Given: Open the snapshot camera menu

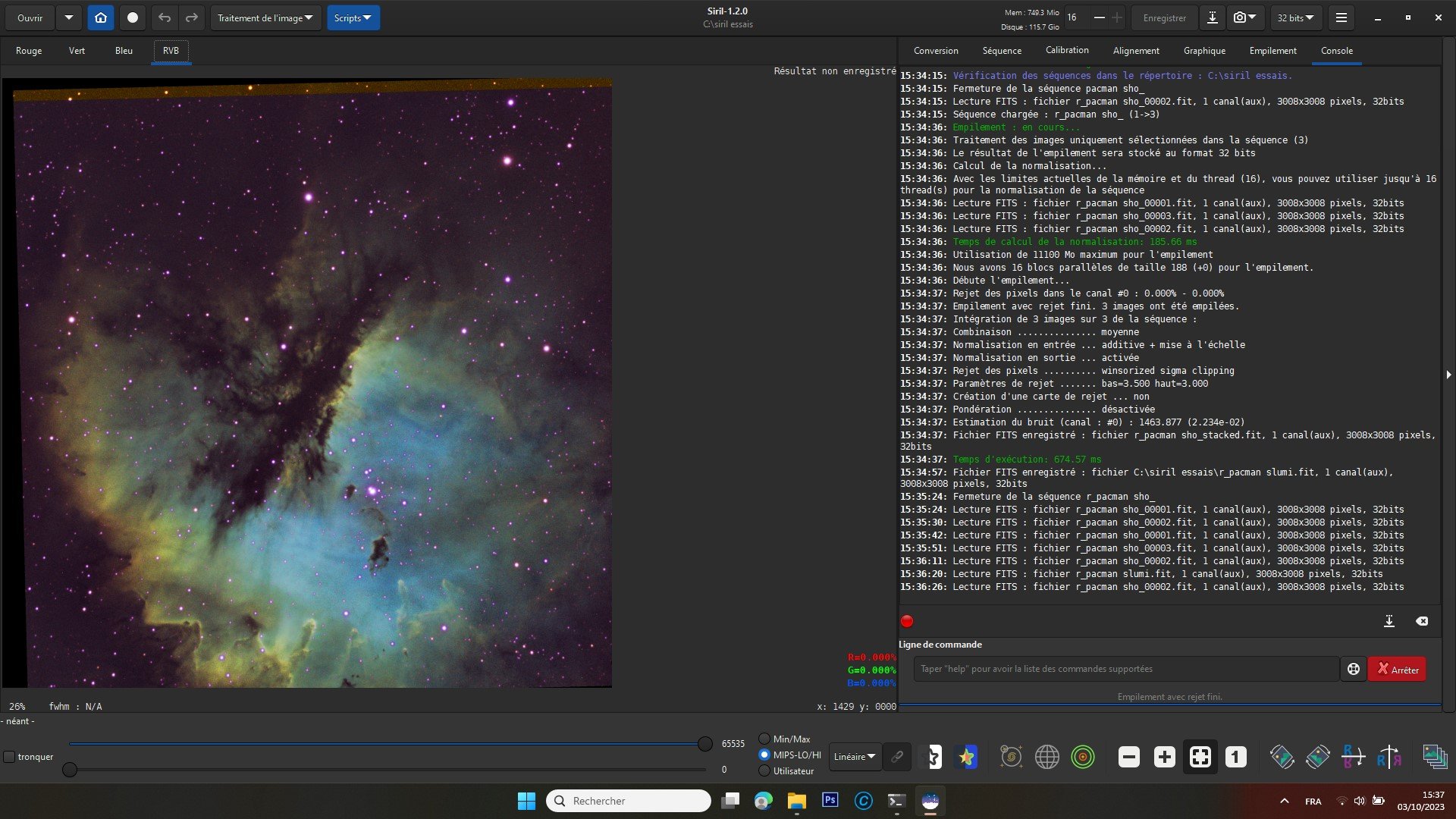Looking at the screenshot, I should (1244, 17).
